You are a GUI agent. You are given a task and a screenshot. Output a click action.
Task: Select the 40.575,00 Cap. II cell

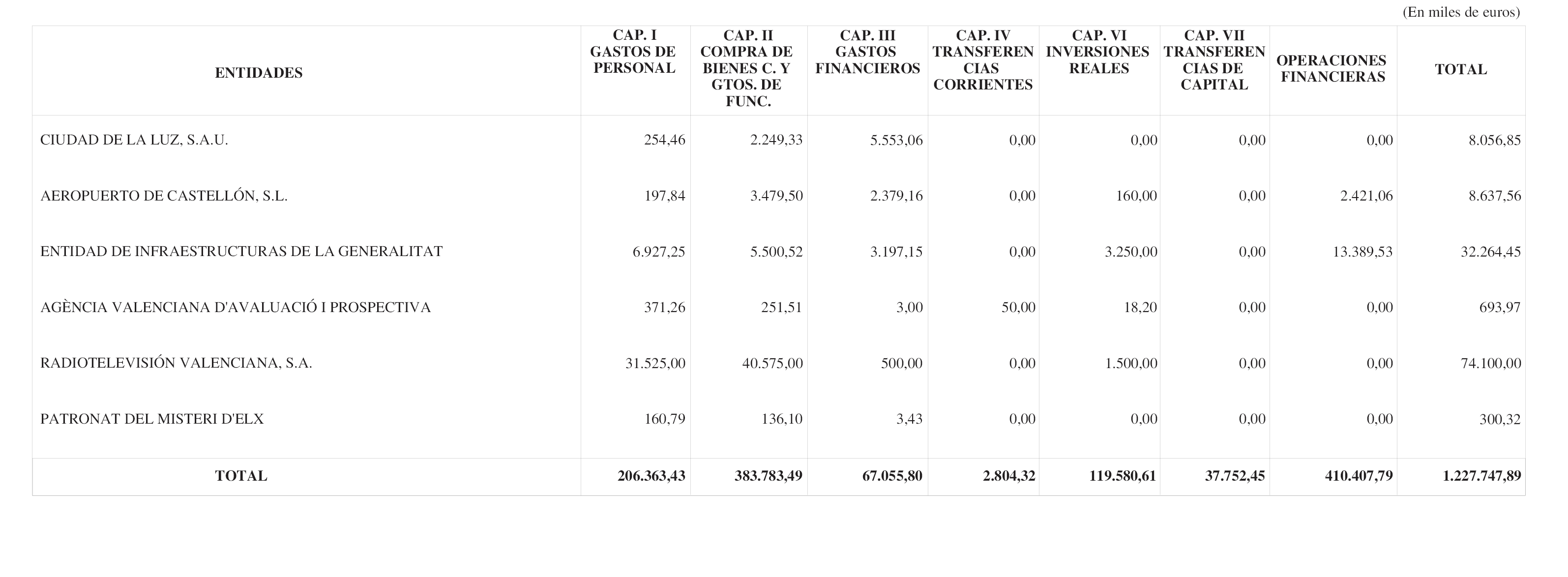click(772, 363)
